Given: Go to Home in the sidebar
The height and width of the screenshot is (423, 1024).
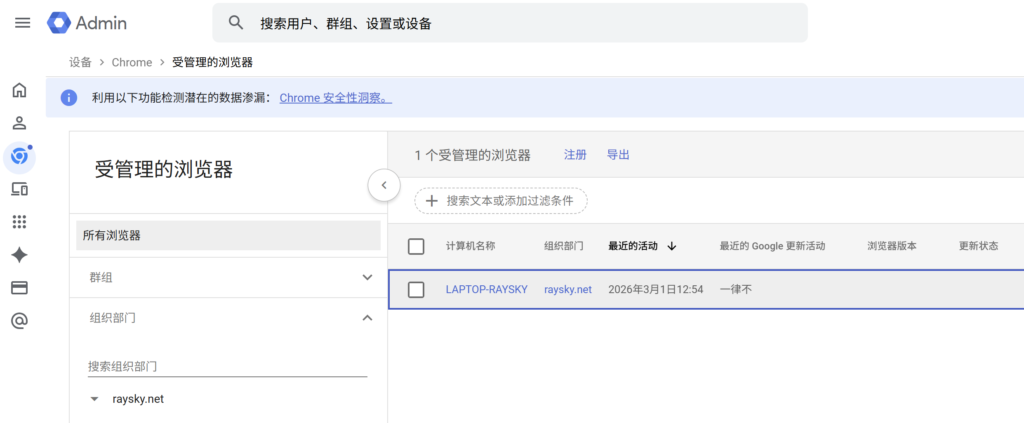Looking at the screenshot, I should point(19,91).
